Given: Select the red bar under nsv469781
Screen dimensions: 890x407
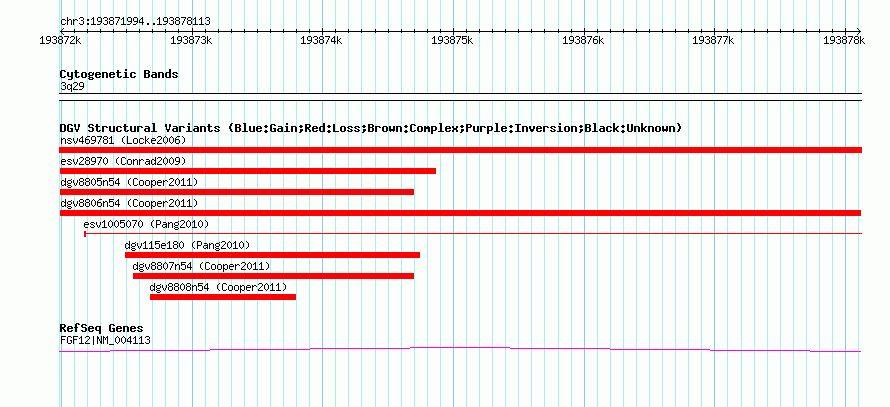Looking at the screenshot, I should coord(460,150).
